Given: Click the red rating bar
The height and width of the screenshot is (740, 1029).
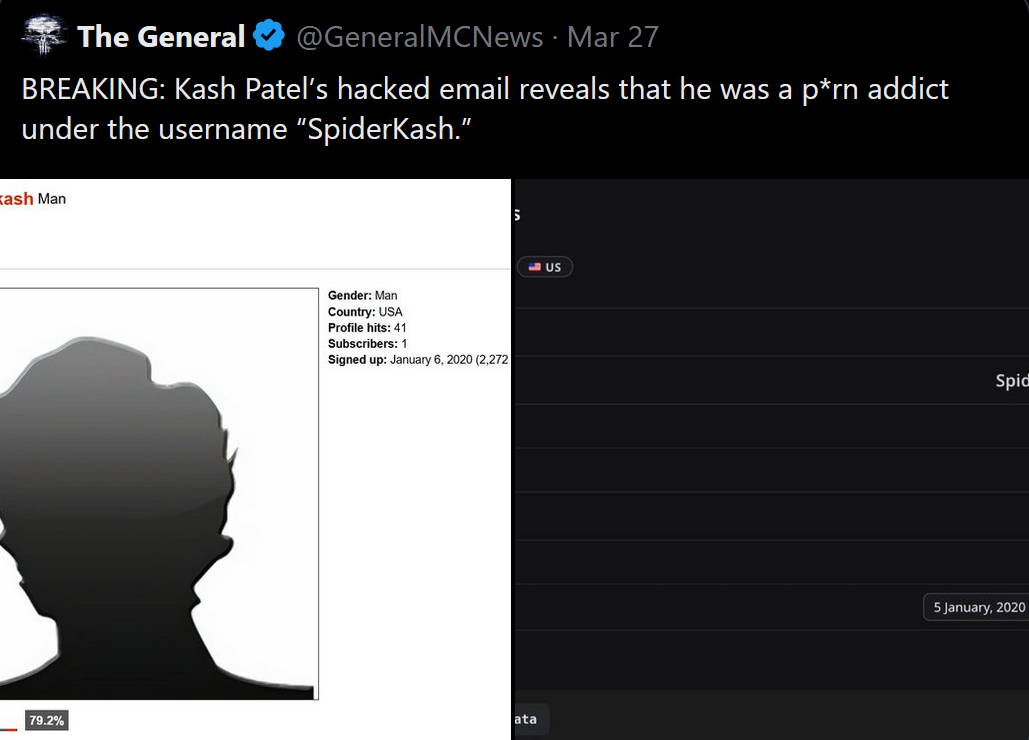Looking at the screenshot, I should click(8, 728).
